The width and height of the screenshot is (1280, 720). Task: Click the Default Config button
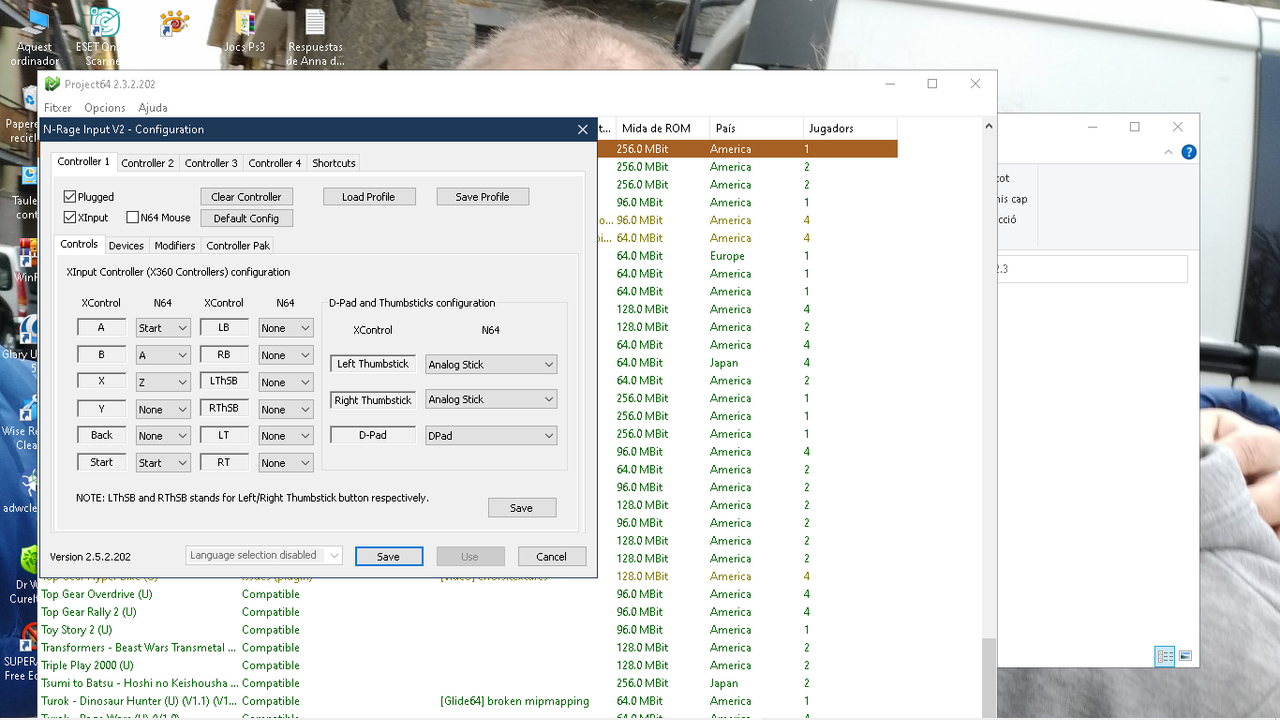(x=246, y=218)
